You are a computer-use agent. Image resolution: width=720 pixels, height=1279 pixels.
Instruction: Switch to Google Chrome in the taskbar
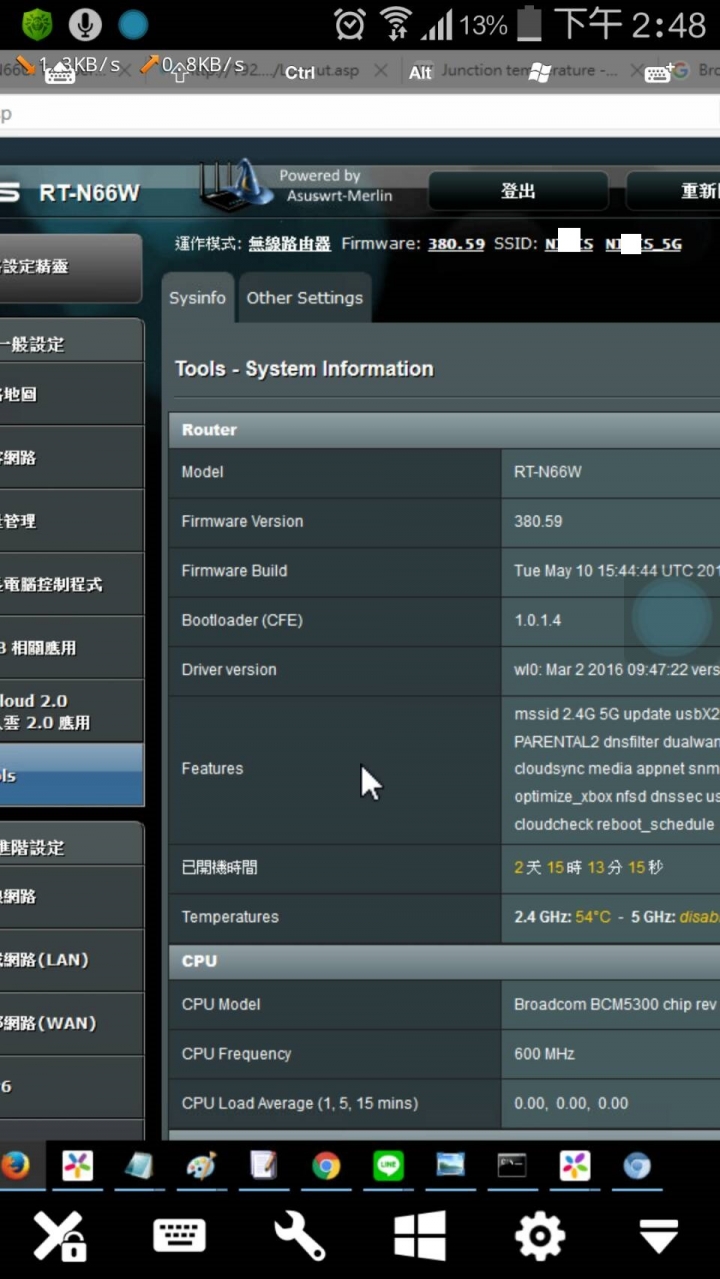point(326,1166)
